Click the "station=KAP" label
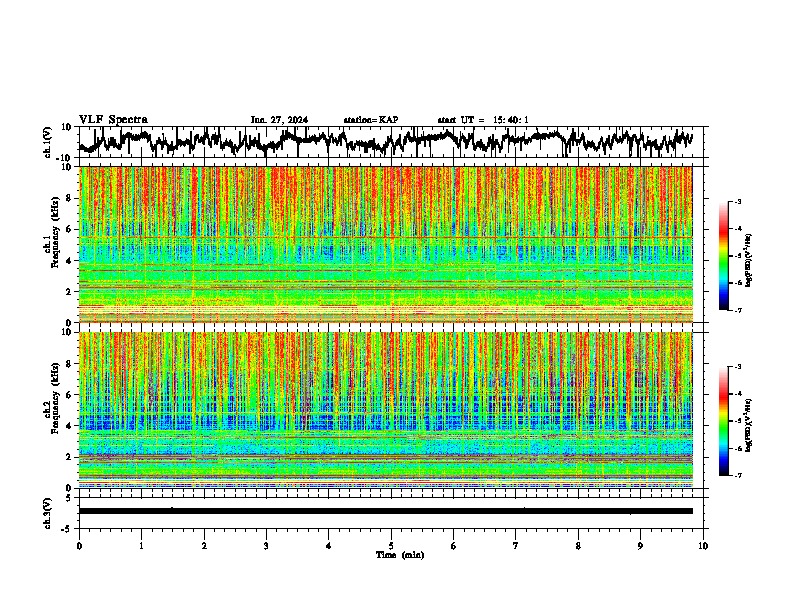The height and width of the screenshot is (612, 792). click(x=371, y=120)
